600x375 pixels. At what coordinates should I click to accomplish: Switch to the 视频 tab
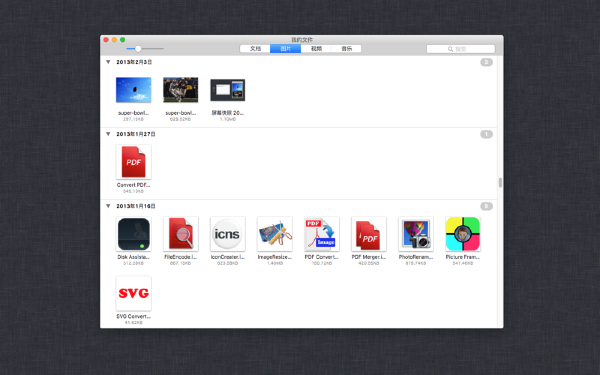(x=316, y=49)
